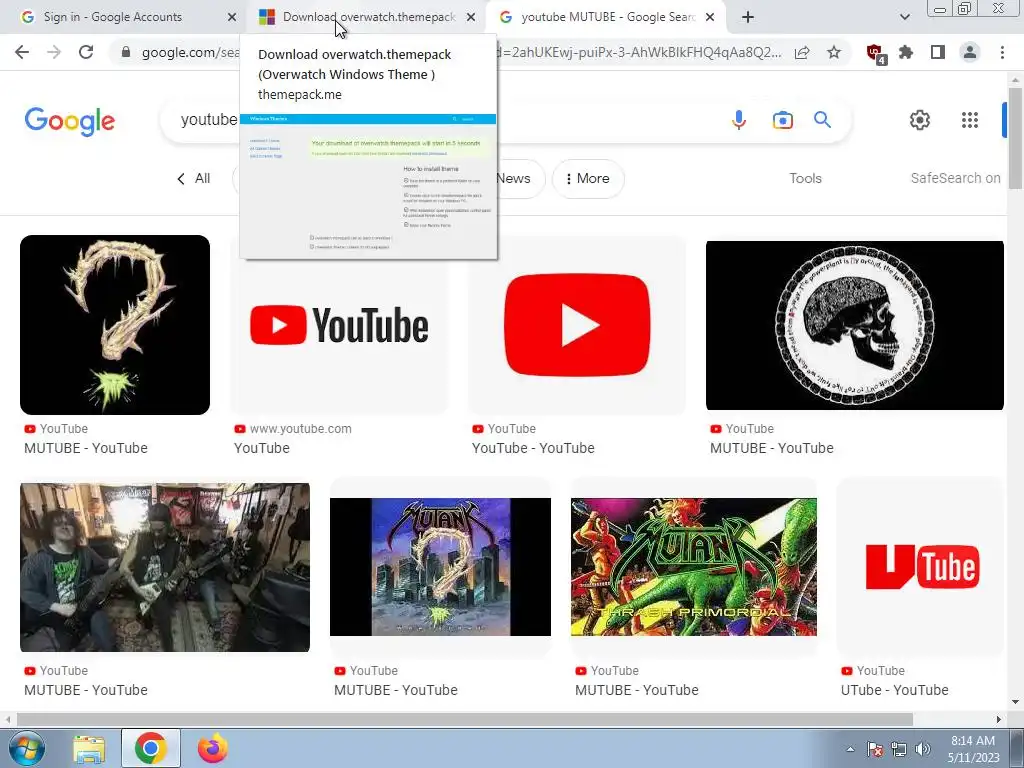
Task: Open a new tab with plus button
Action: [x=748, y=17]
